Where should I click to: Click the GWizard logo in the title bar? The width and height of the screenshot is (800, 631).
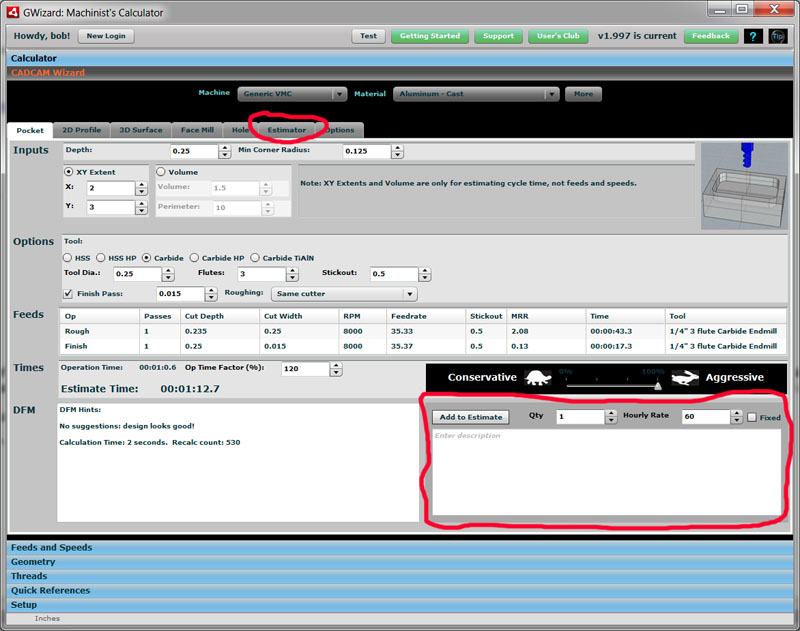tap(14, 11)
